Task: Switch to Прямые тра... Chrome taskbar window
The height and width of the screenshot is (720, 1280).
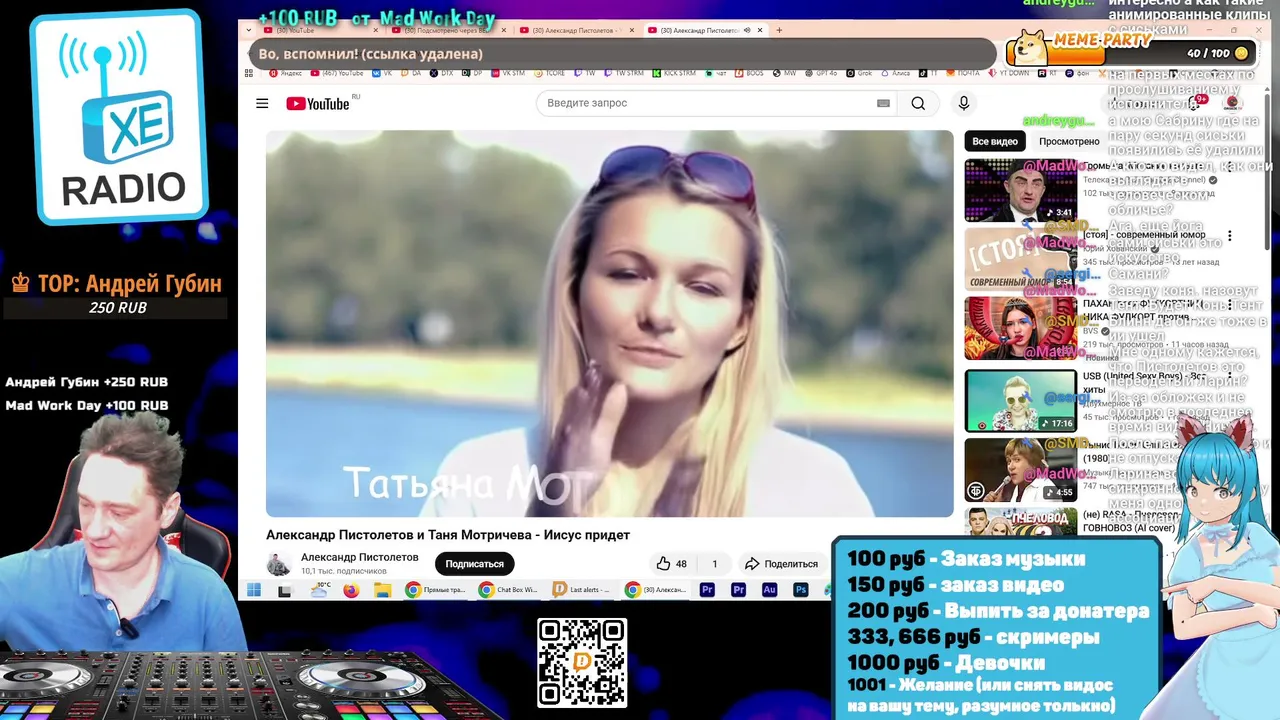Action: (x=436, y=590)
